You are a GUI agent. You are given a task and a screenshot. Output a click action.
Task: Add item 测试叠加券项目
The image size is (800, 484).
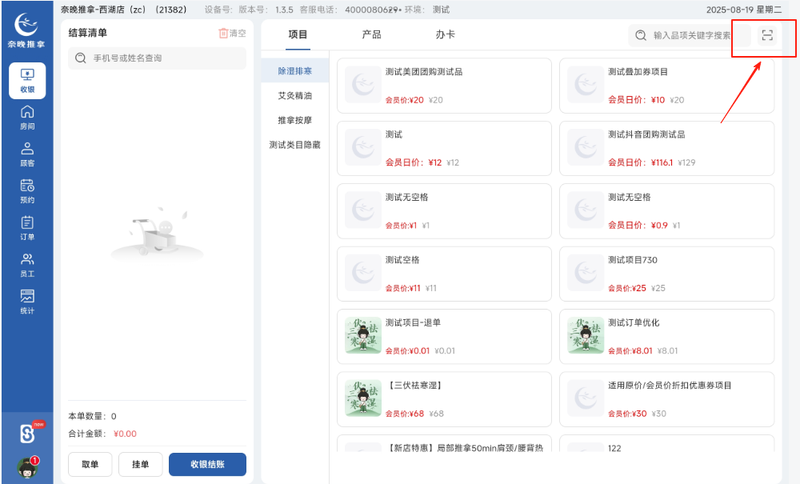pos(667,86)
